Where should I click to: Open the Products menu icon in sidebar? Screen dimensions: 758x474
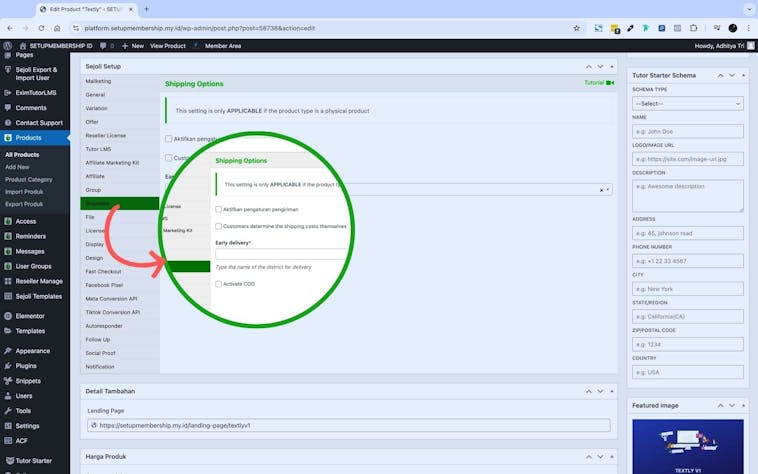tap(9, 137)
